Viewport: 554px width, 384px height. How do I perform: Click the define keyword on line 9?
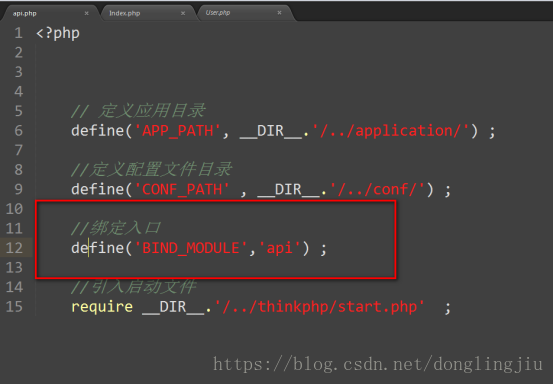click(98, 189)
